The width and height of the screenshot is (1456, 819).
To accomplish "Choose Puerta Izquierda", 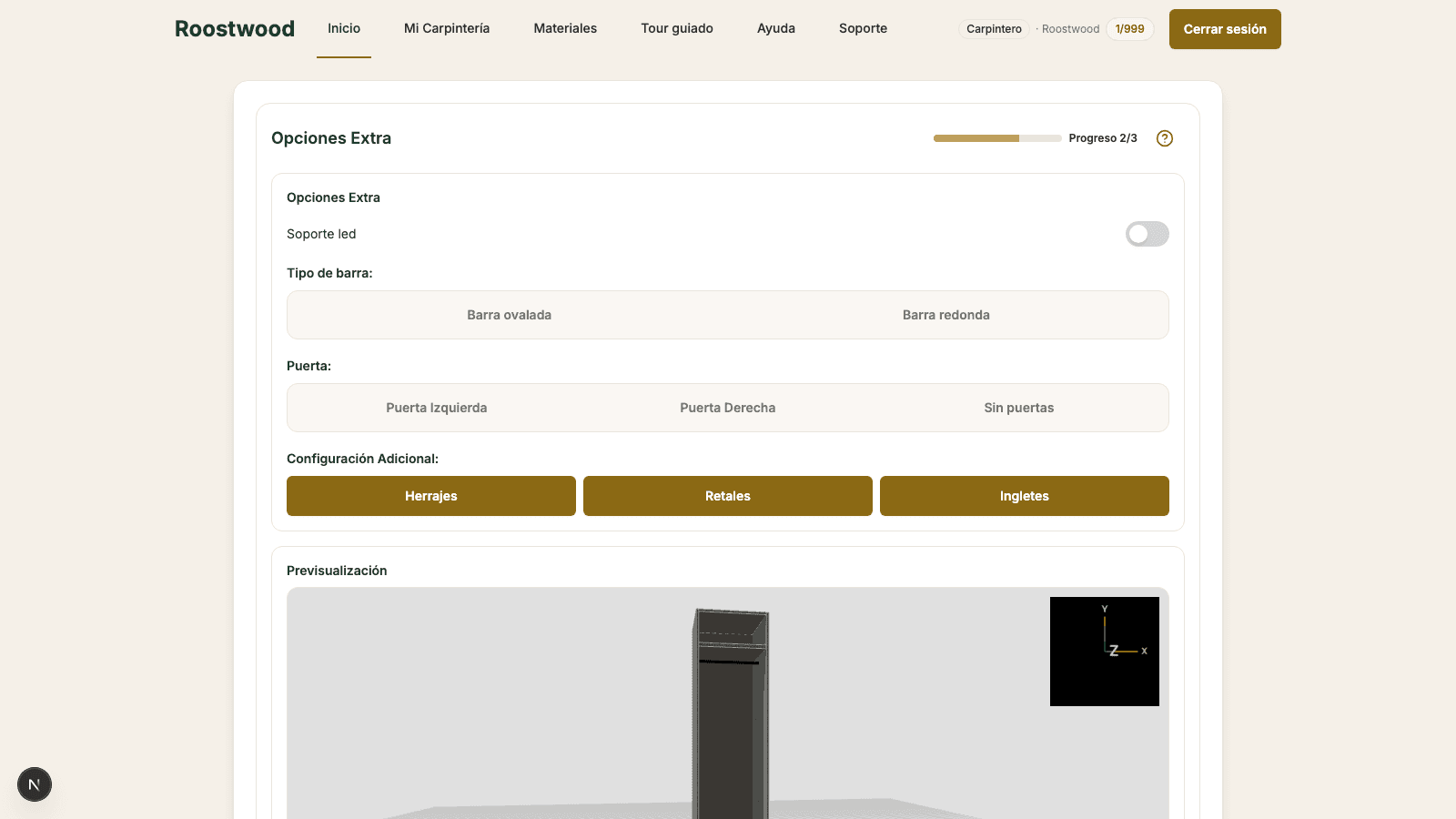I will pyautogui.click(x=437, y=408).
